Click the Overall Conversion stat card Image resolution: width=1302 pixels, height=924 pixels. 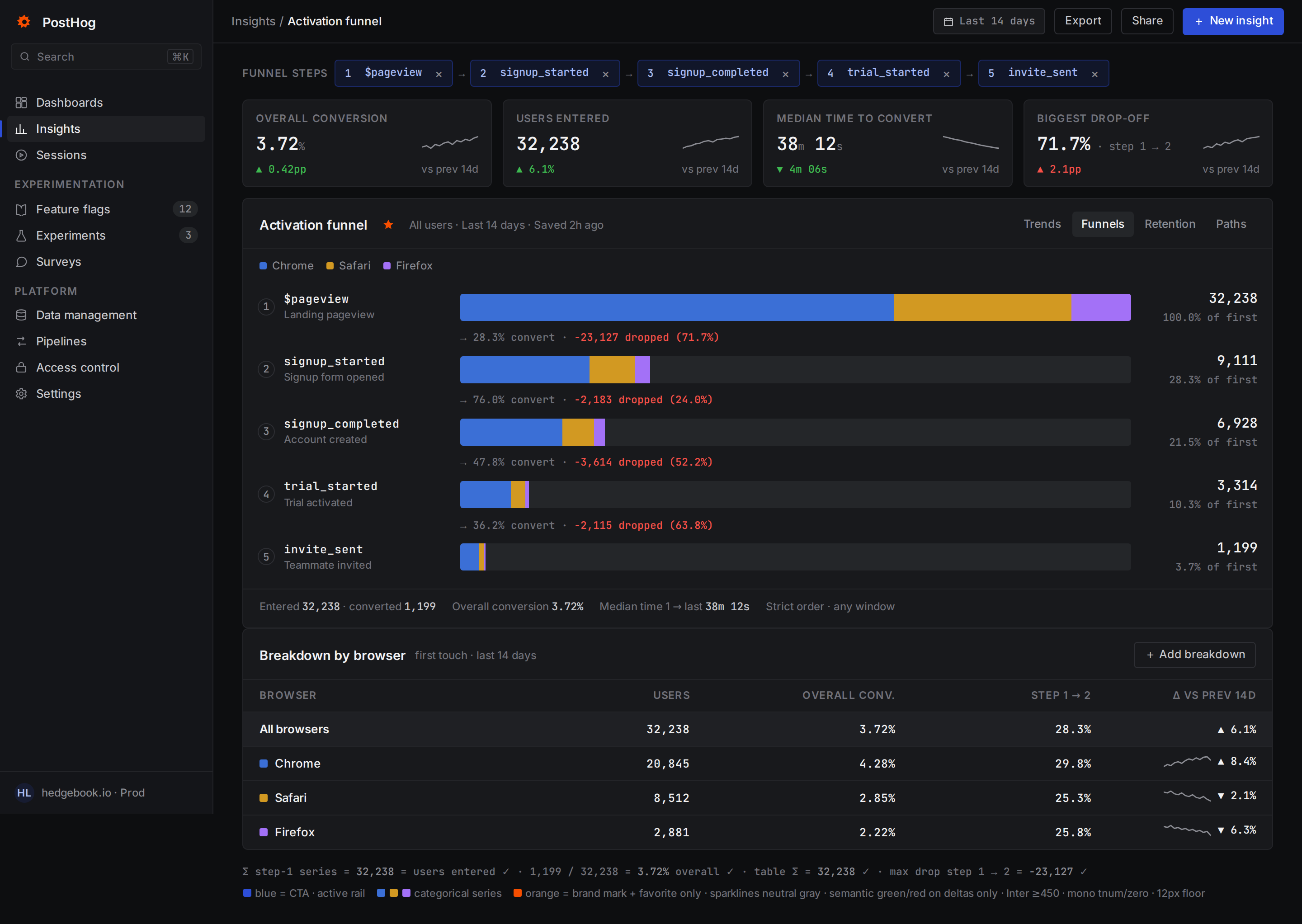click(367, 143)
